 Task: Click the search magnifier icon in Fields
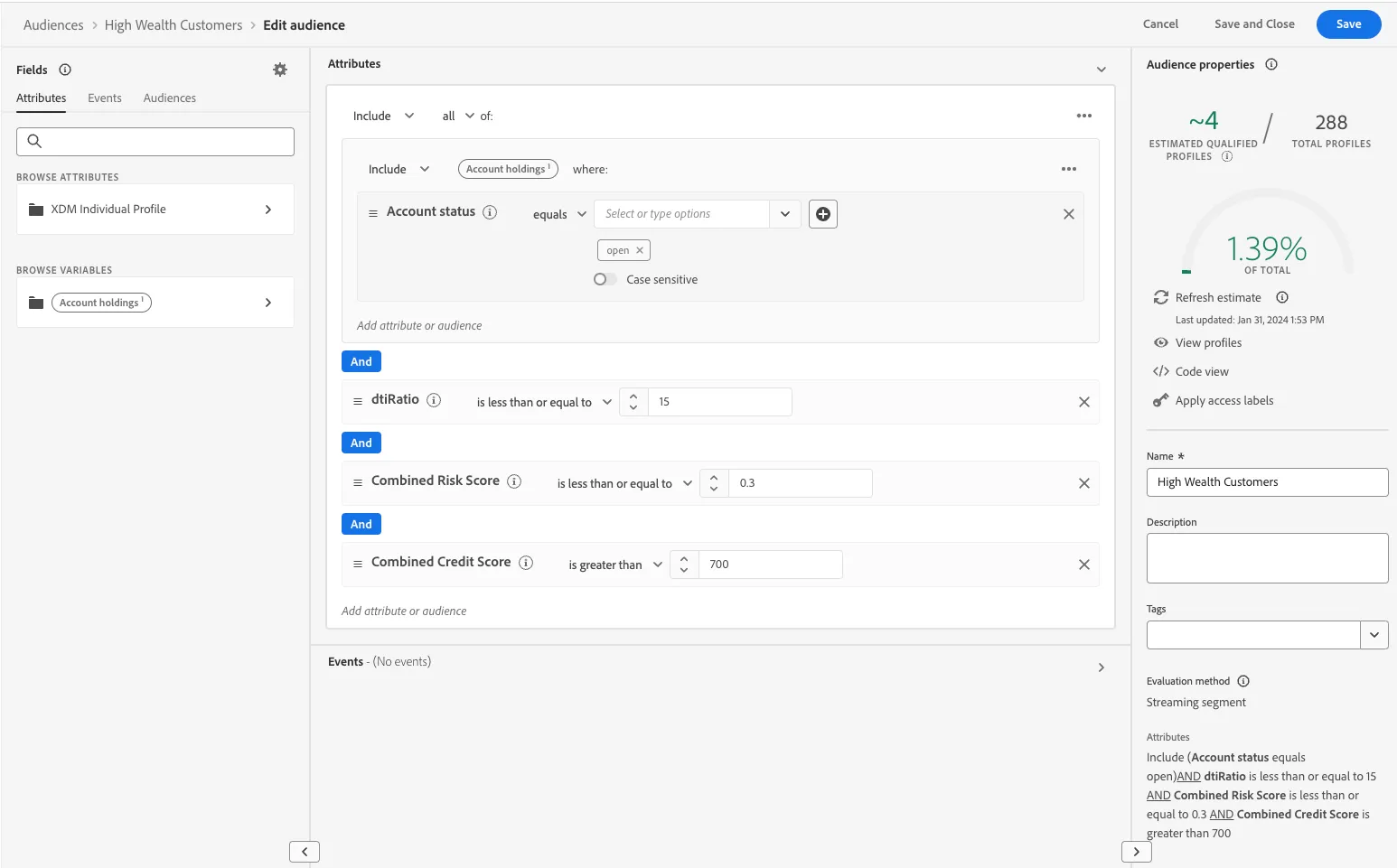tap(34, 141)
